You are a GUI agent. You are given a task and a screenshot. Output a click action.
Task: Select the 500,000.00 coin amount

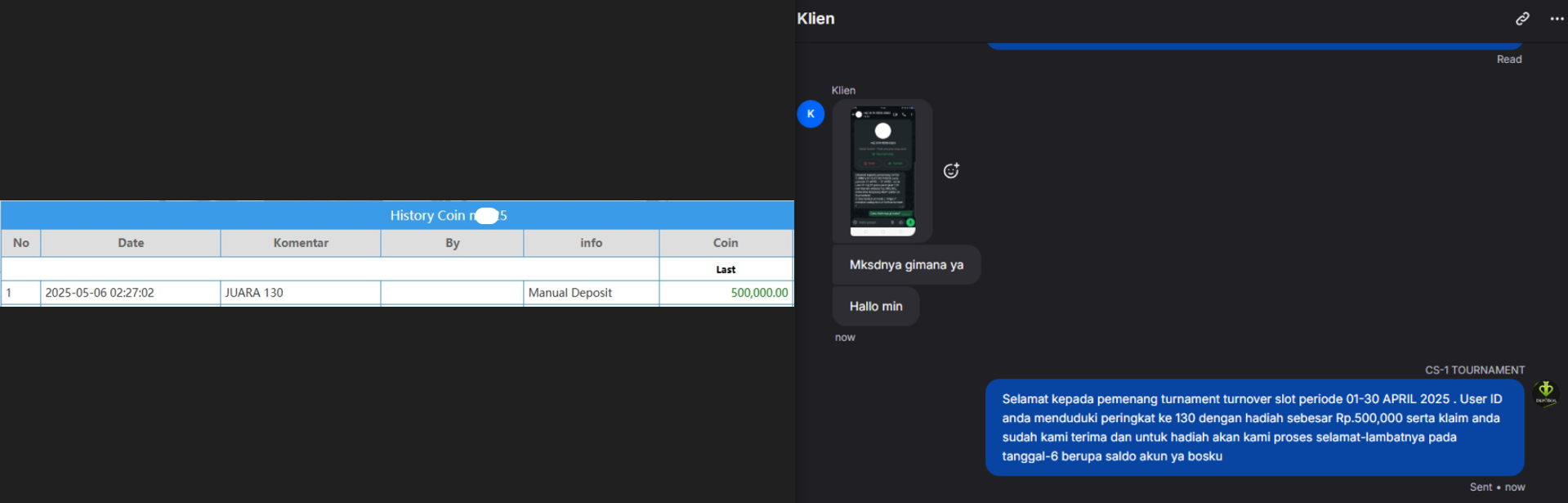[x=759, y=293]
